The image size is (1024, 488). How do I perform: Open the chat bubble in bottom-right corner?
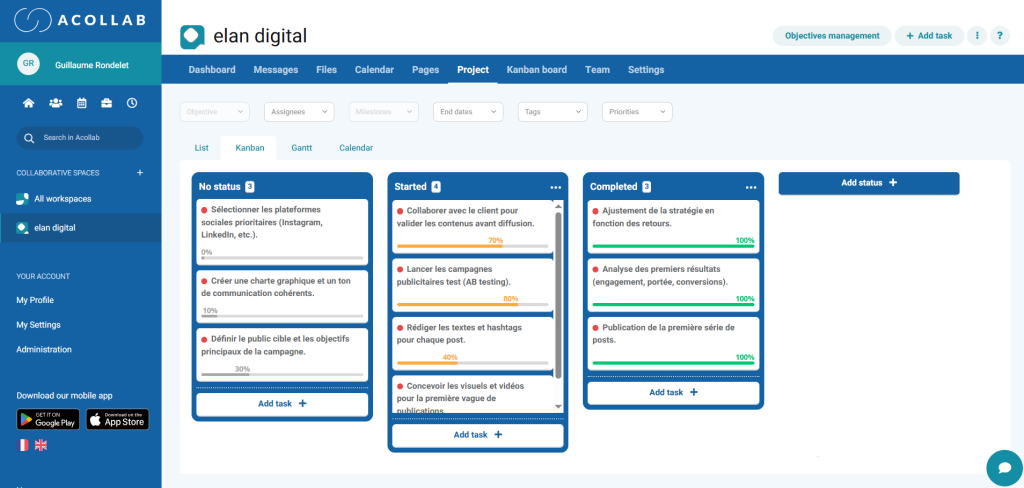[1003, 467]
